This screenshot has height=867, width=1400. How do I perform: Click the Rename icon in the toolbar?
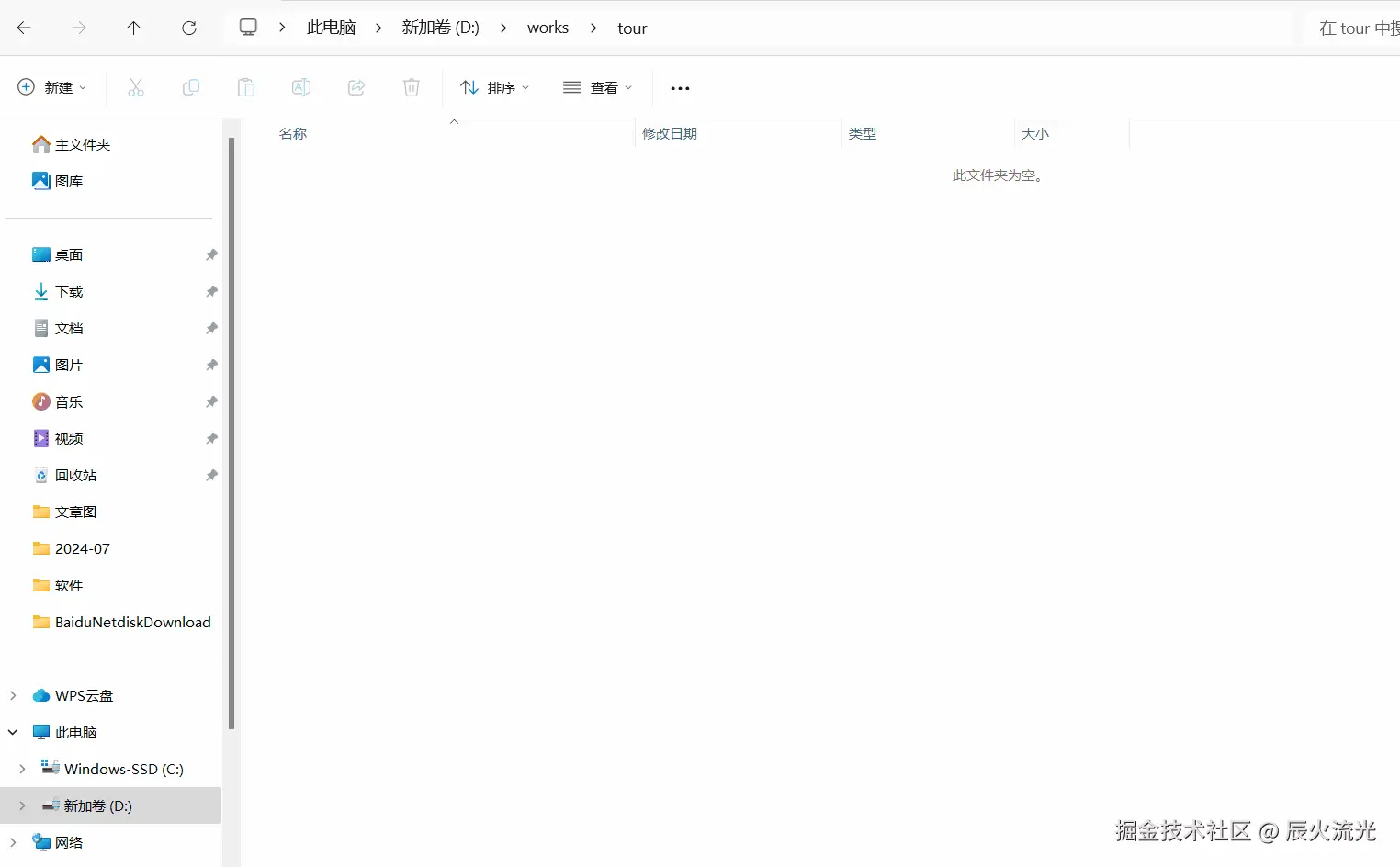pyautogui.click(x=301, y=87)
